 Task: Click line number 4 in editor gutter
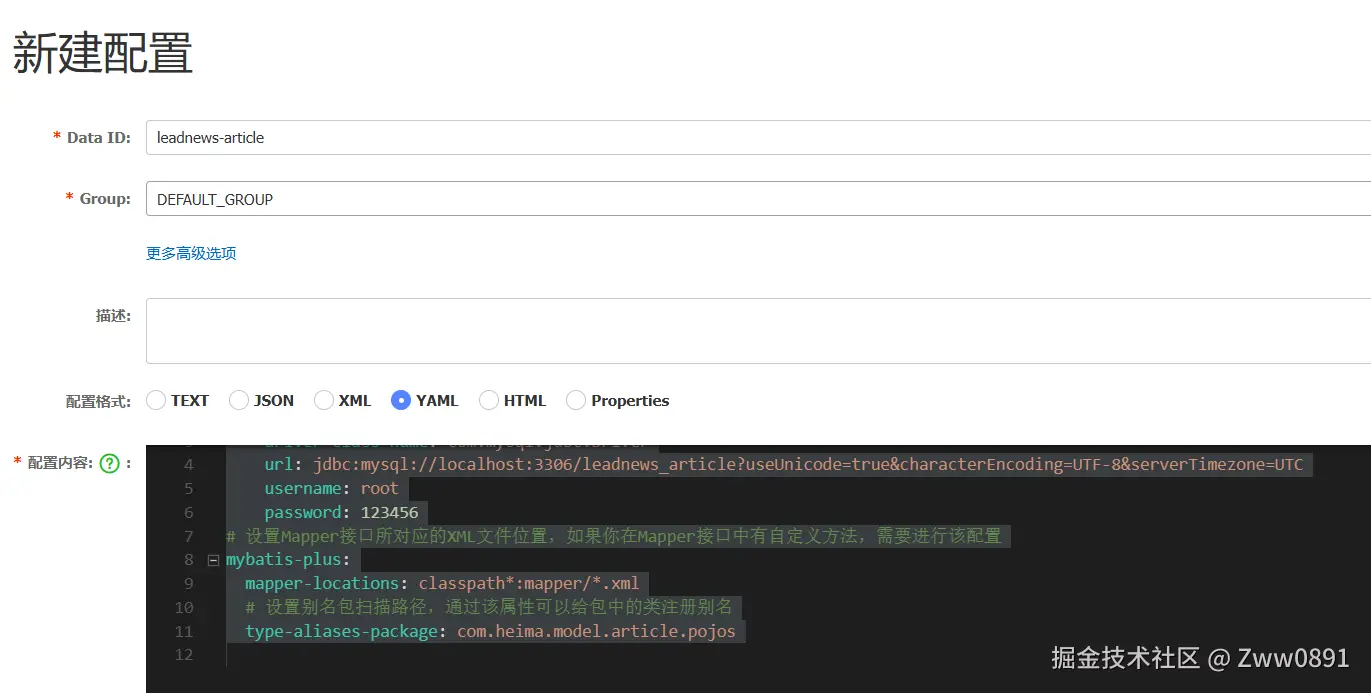pyautogui.click(x=189, y=465)
